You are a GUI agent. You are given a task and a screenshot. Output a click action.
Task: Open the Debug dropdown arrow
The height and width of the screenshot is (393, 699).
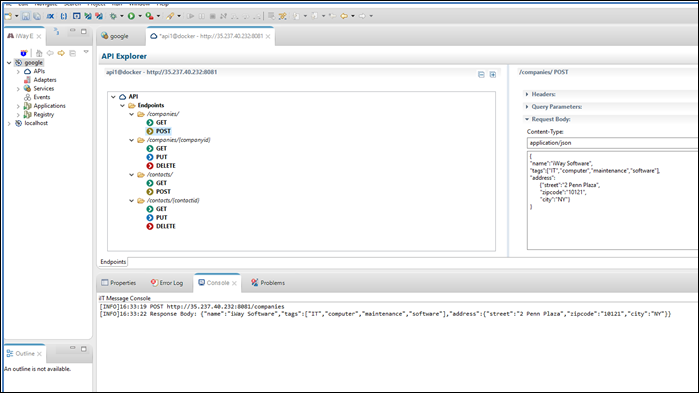(121, 16)
